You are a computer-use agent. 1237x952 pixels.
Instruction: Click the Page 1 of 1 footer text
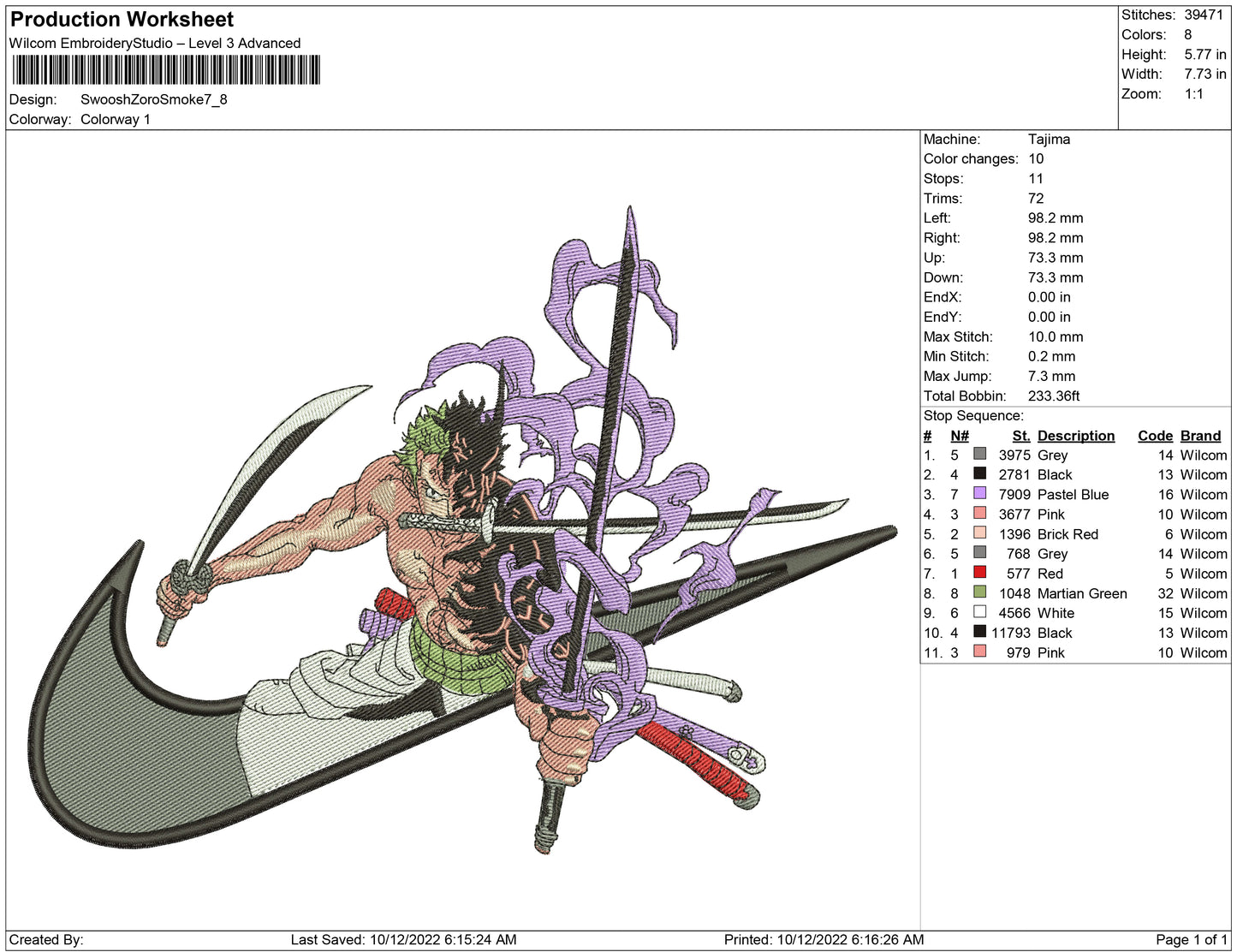[x=1191, y=940]
